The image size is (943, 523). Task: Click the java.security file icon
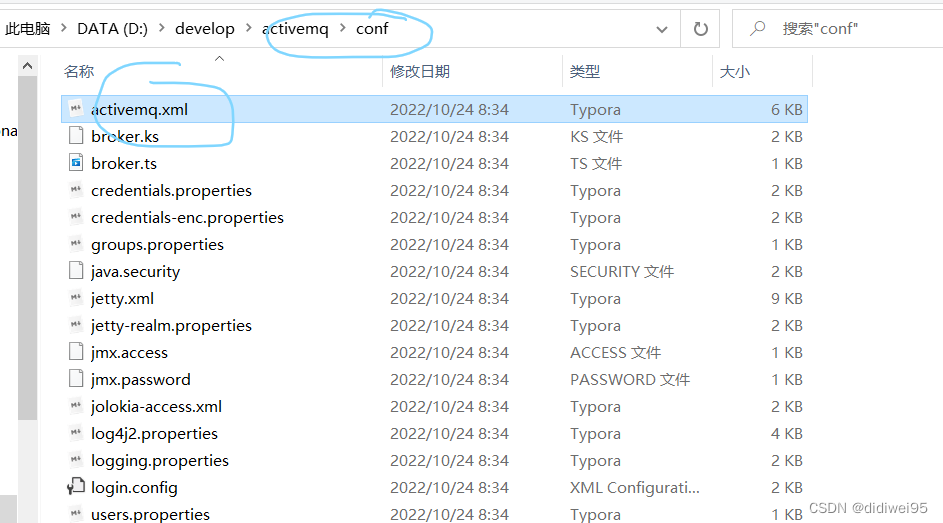76,271
